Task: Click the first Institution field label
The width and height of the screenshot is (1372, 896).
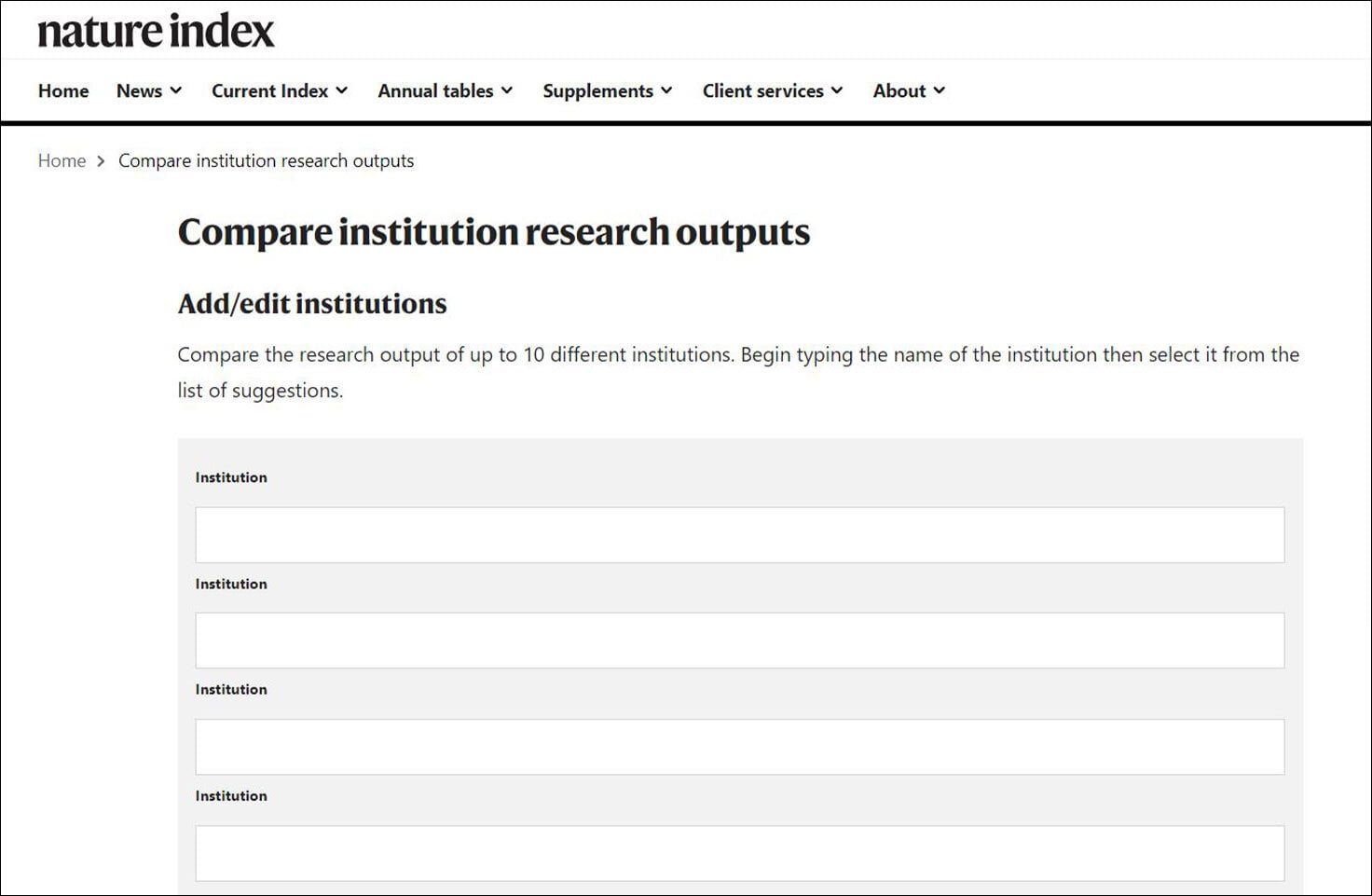Action: (231, 477)
